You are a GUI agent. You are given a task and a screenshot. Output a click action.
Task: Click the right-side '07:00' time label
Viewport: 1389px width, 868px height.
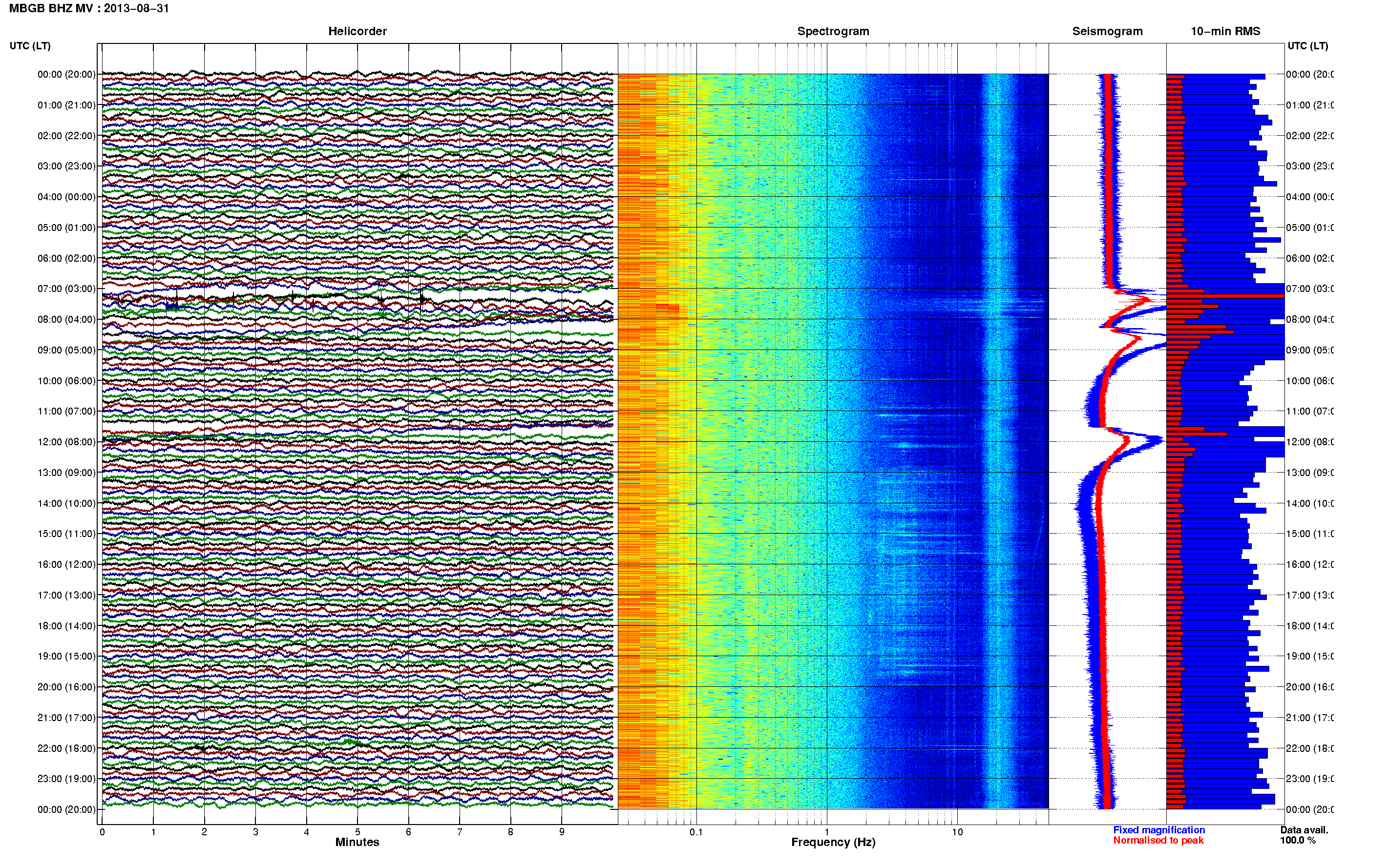click(1309, 288)
